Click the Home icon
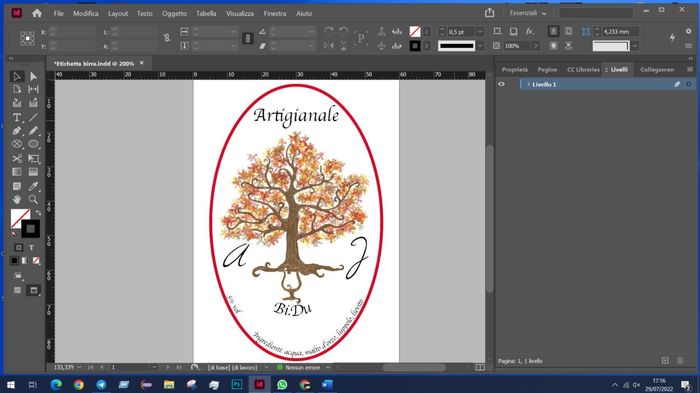The height and width of the screenshot is (393, 700). 37,13
